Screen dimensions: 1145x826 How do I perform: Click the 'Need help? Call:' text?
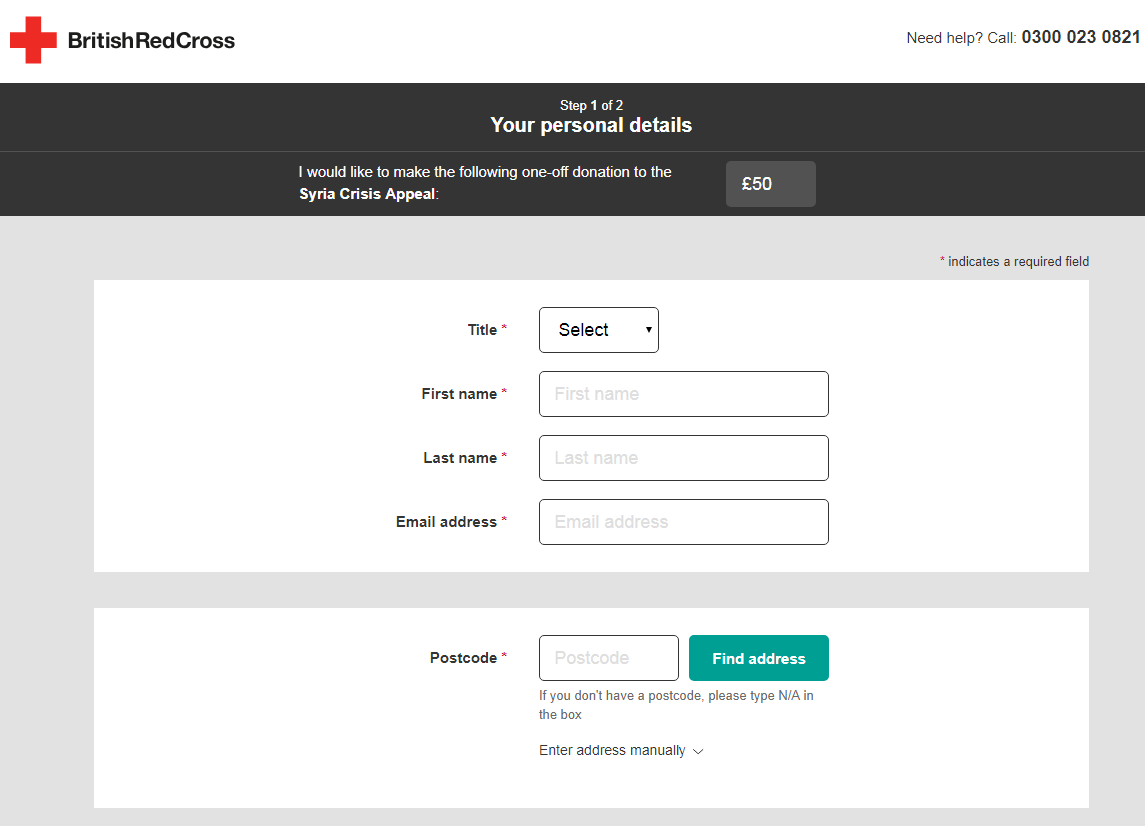point(961,38)
